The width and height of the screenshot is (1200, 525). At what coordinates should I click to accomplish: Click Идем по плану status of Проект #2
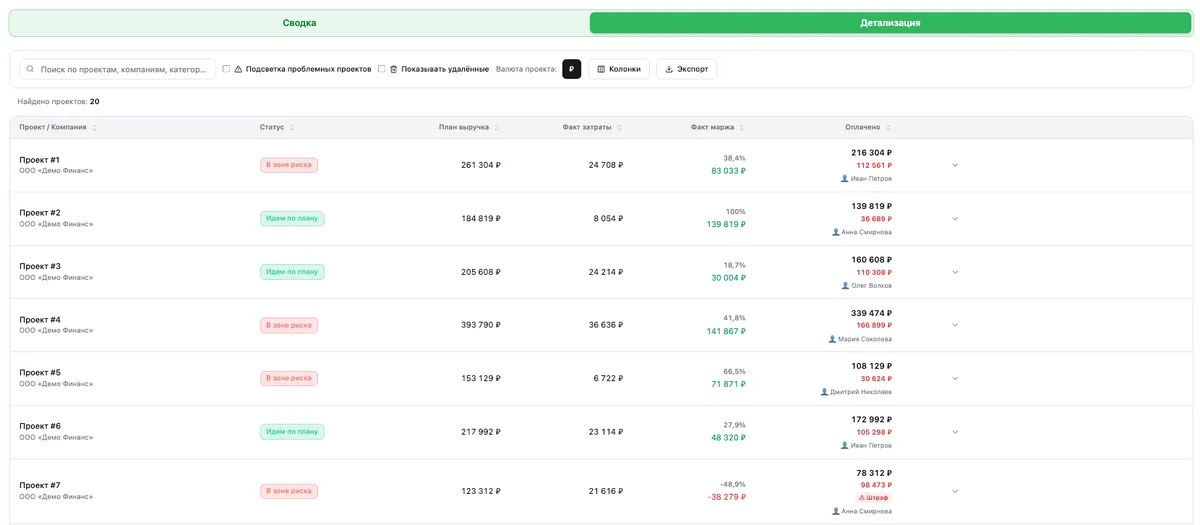(292, 218)
